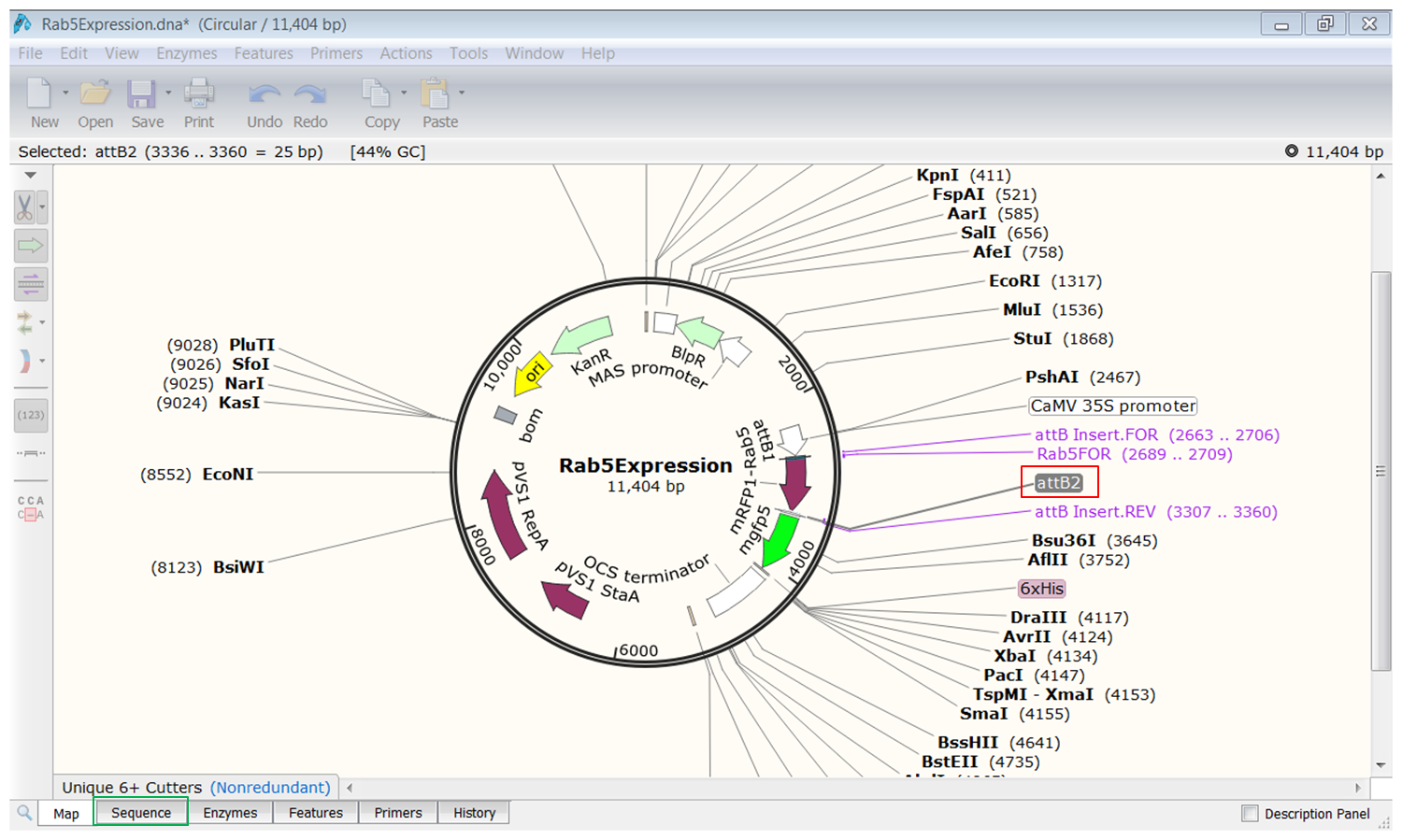Click the circular topology icon beside 11,404 bp
The image size is (1402, 840).
click(1291, 151)
